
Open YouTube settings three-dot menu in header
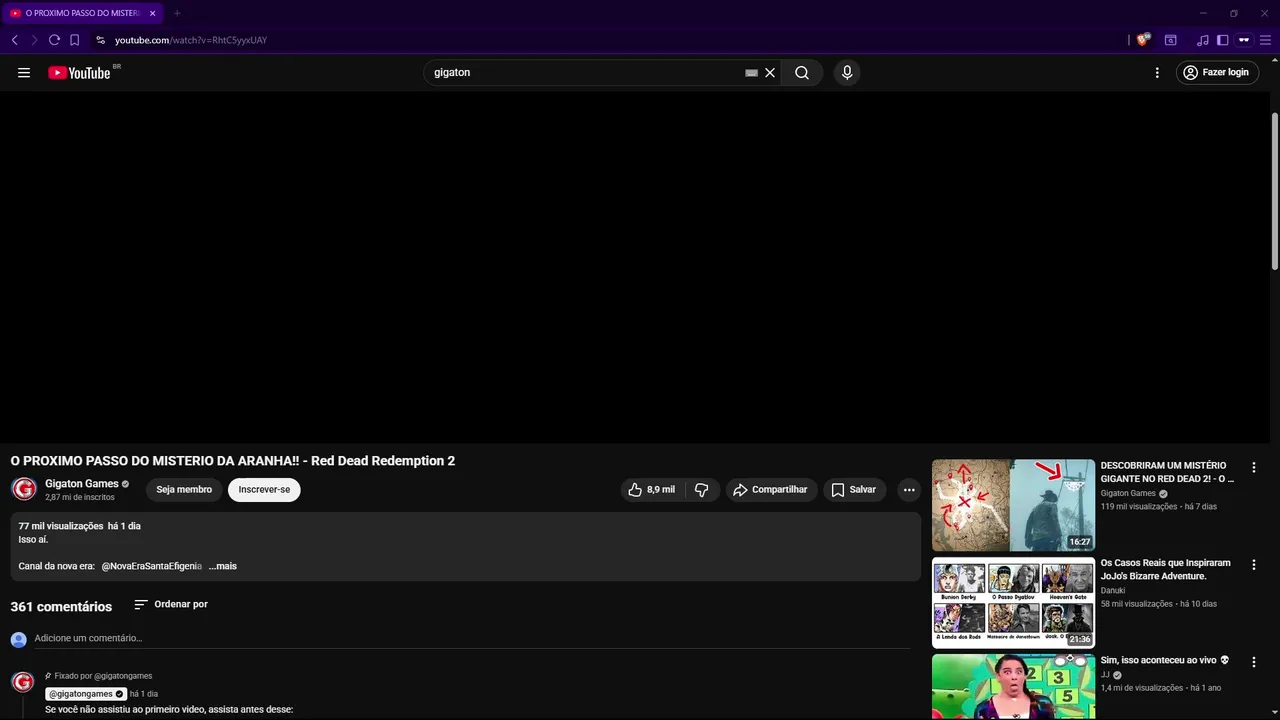[x=1157, y=72]
